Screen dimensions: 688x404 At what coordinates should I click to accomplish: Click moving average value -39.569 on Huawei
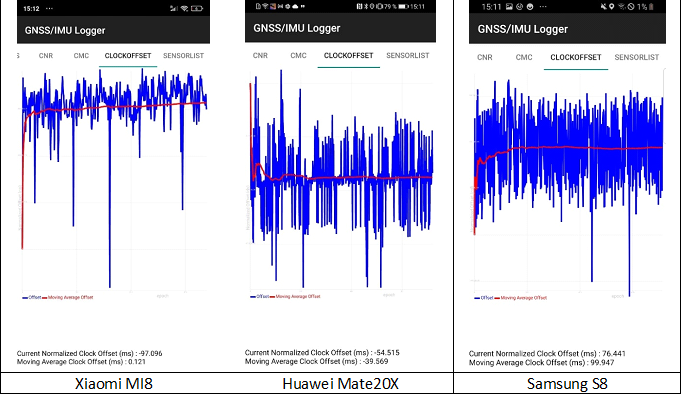click(376, 361)
